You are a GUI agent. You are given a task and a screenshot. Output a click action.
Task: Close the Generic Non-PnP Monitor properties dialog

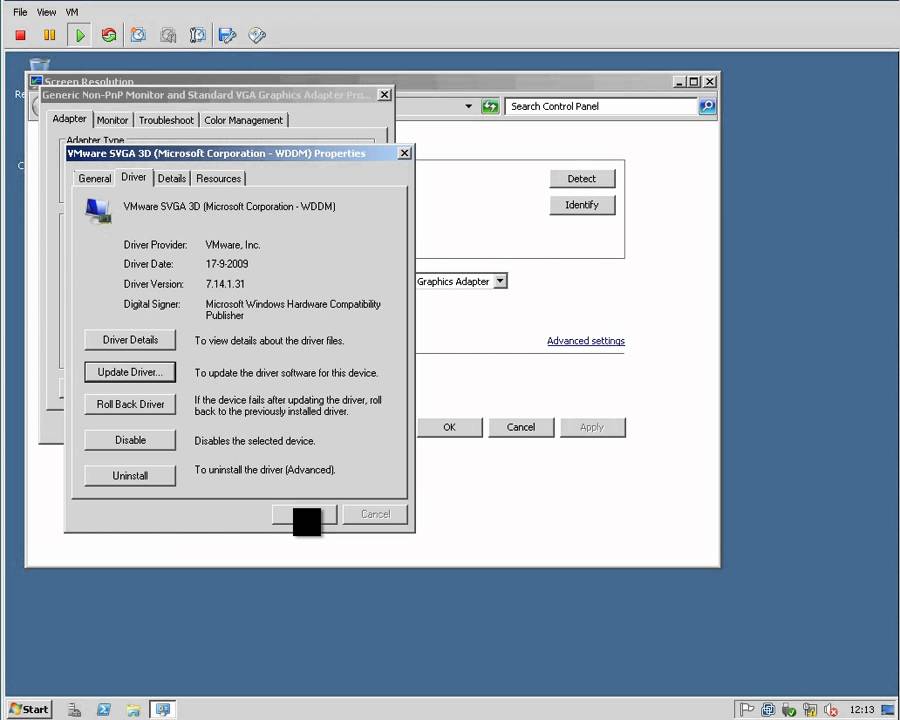pyautogui.click(x=385, y=94)
